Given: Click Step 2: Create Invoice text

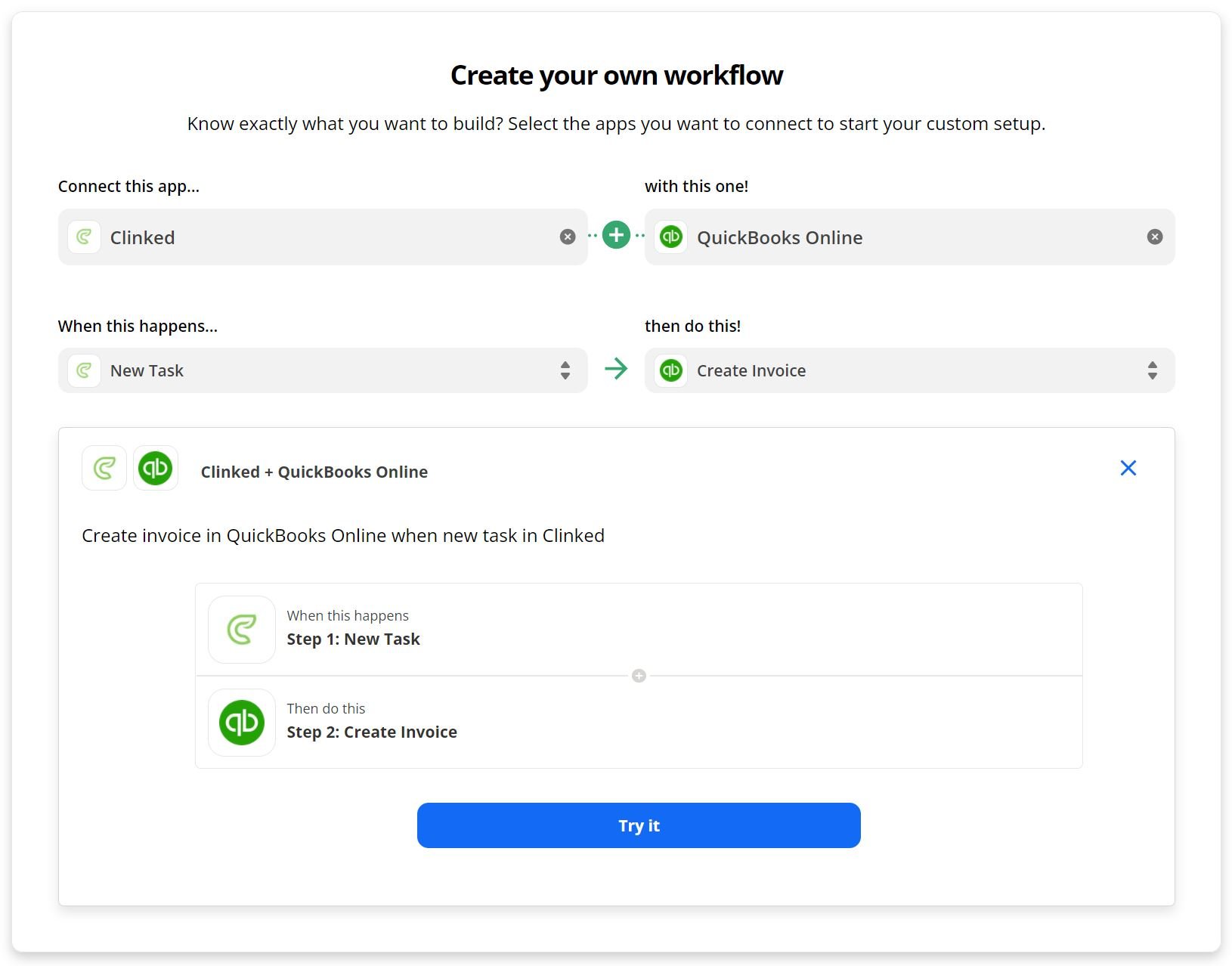Looking at the screenshot, I should tap(372, 732).
